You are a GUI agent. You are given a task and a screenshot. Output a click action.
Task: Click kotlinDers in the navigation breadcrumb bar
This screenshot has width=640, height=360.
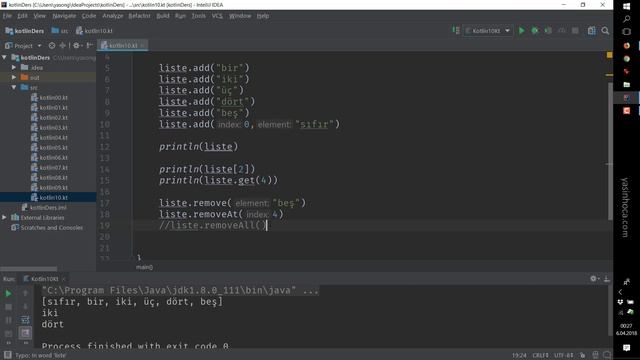click(x=24, y=31)
